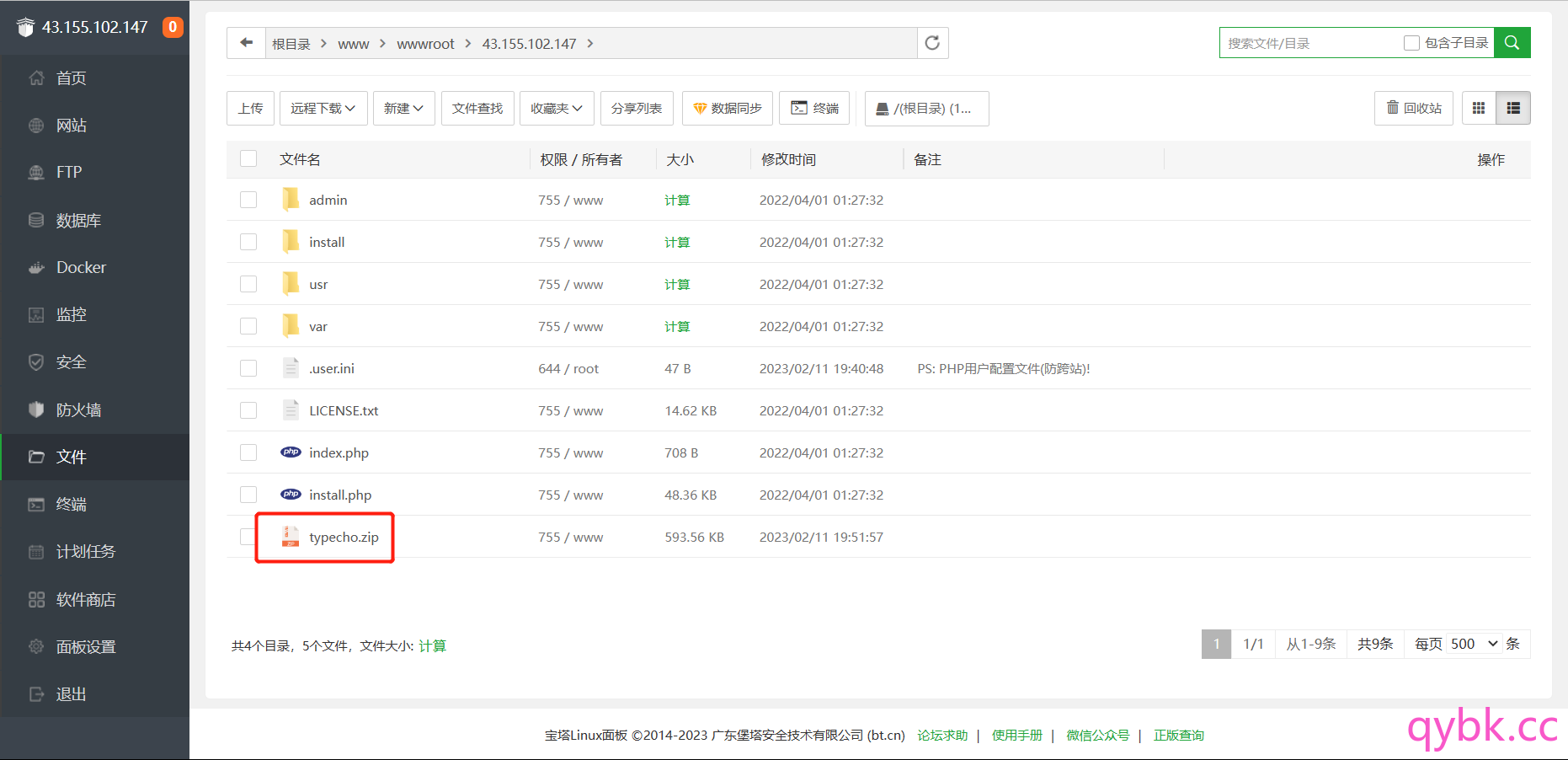This screenshot has width=1568, height=760.
Task: Click the 文件查找 file search button
Action: (477, 108)
